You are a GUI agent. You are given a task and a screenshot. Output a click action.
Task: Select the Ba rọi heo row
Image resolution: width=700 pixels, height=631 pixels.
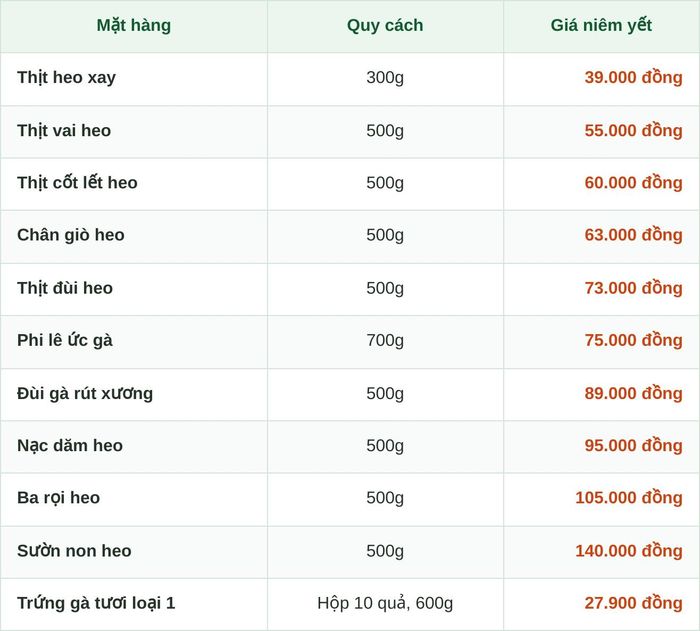350,499
